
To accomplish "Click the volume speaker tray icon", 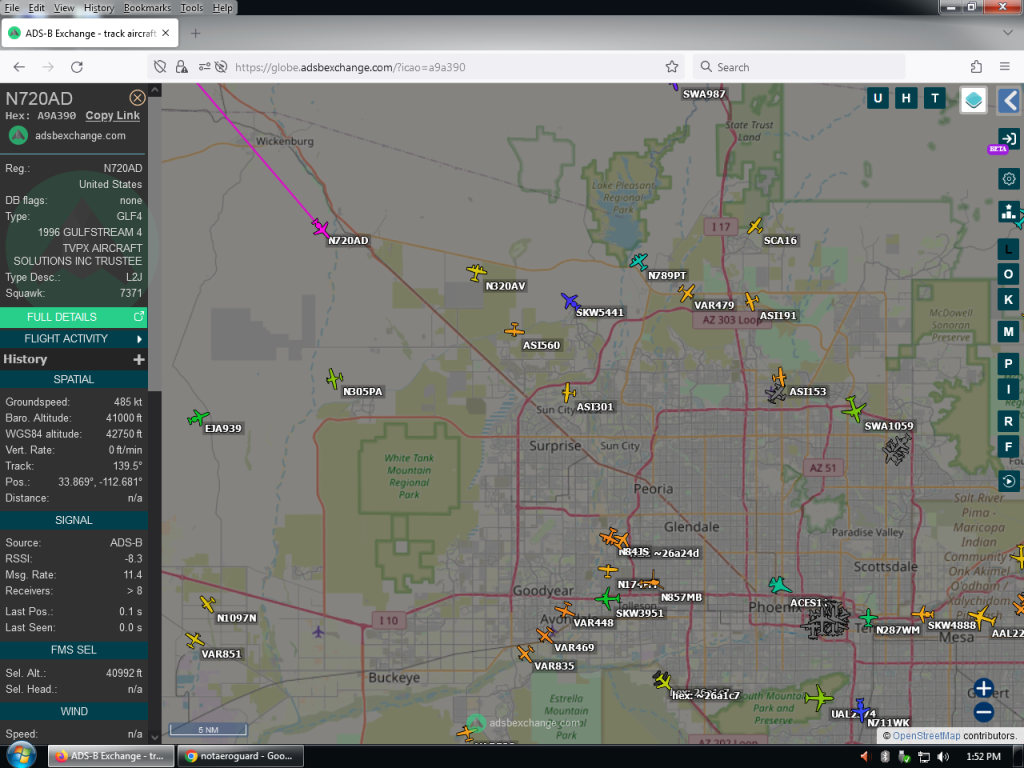I will (943, 756).
